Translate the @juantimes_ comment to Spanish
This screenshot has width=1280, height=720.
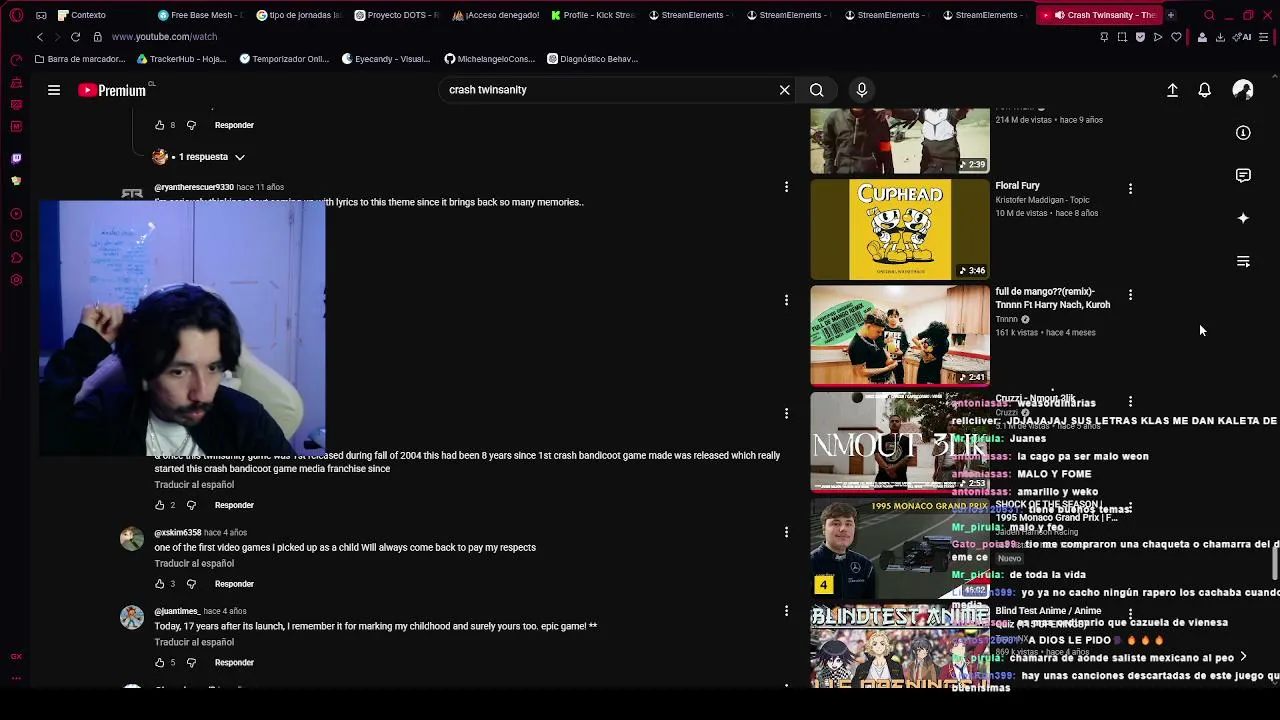point(194,642)
